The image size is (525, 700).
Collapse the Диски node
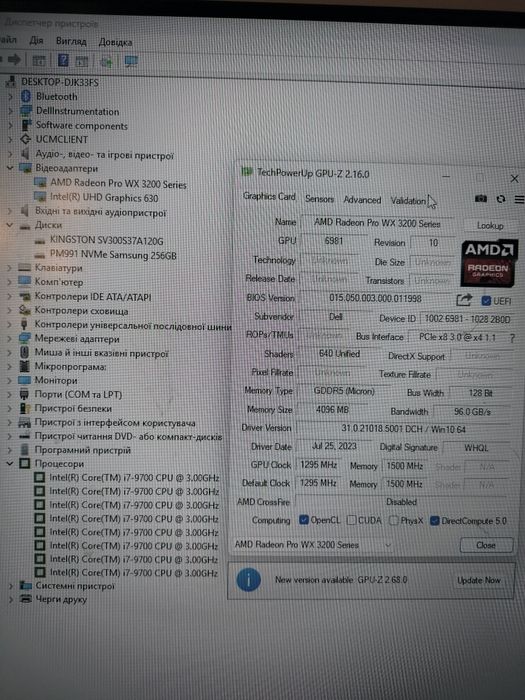(x=10, y=225)
